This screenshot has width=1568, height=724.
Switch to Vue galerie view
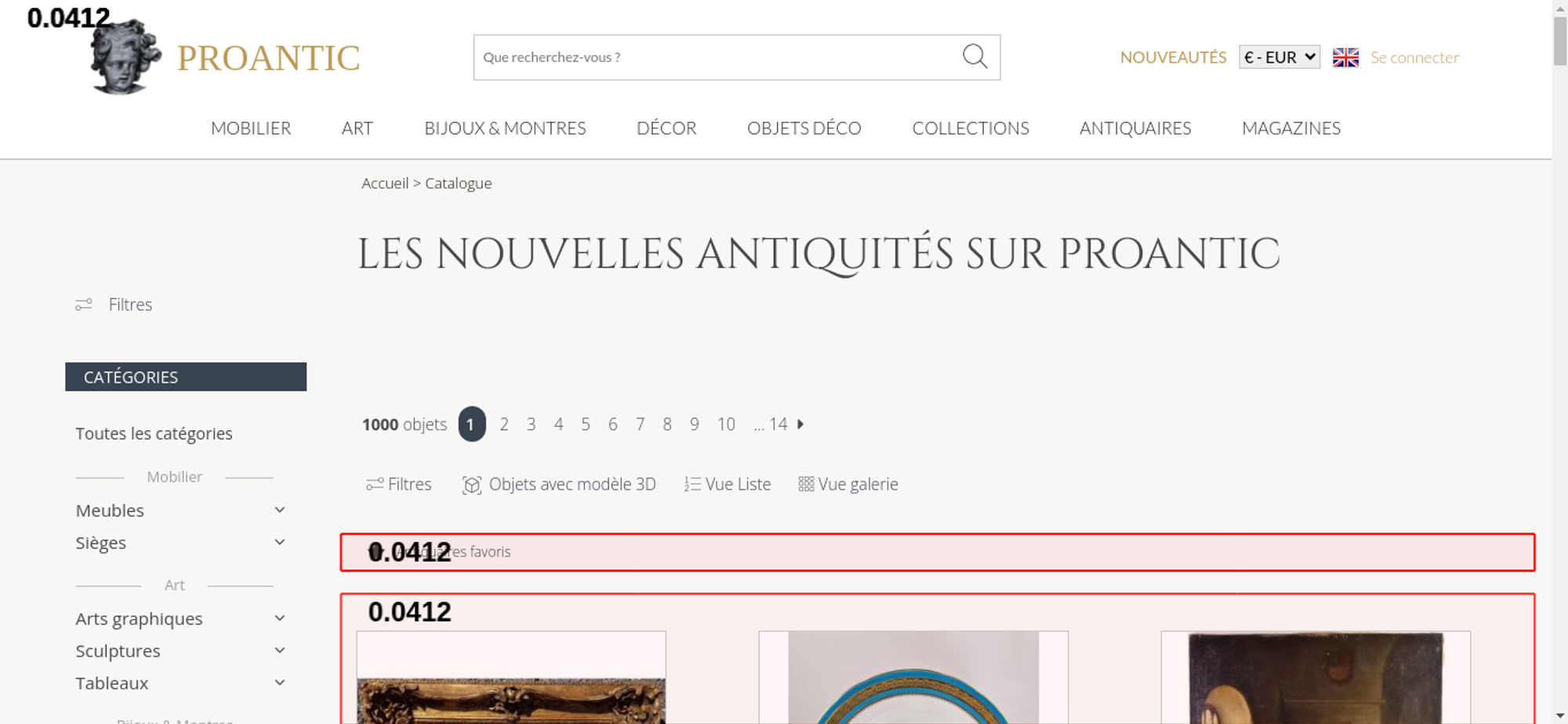point(848,485)
